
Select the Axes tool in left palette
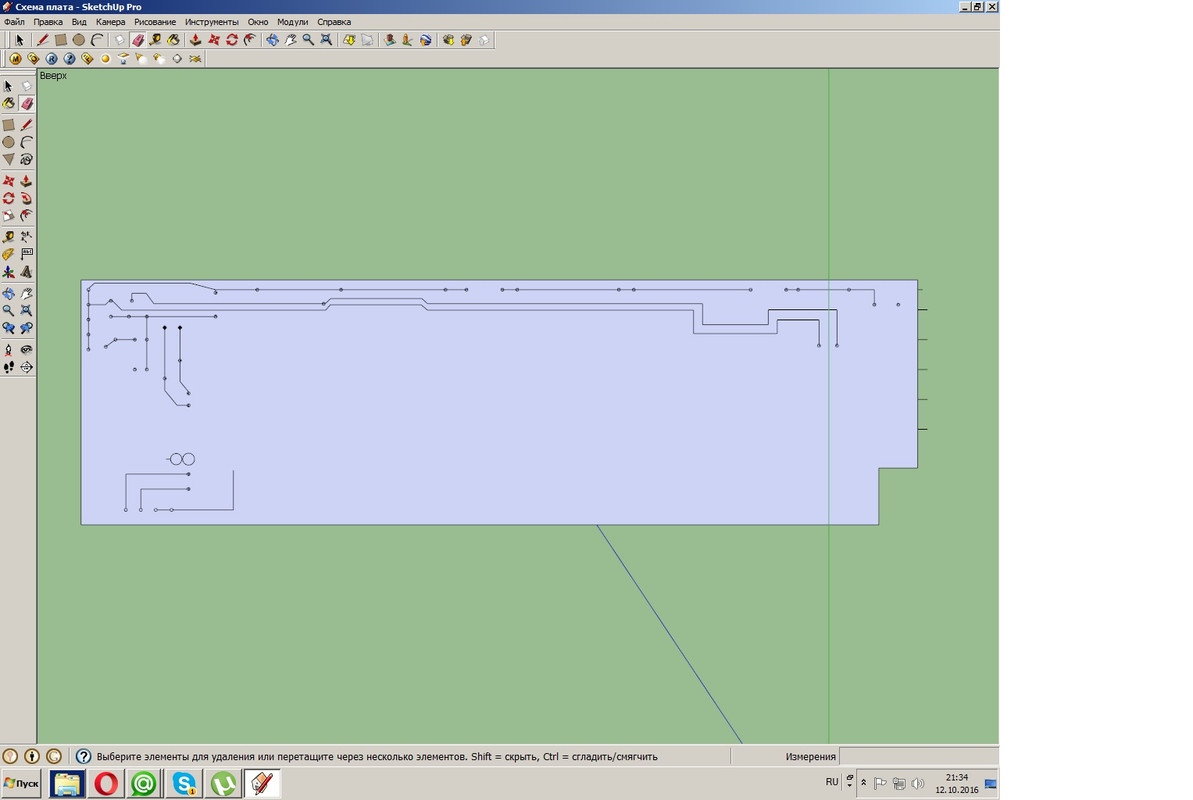[x=8, y=273]
